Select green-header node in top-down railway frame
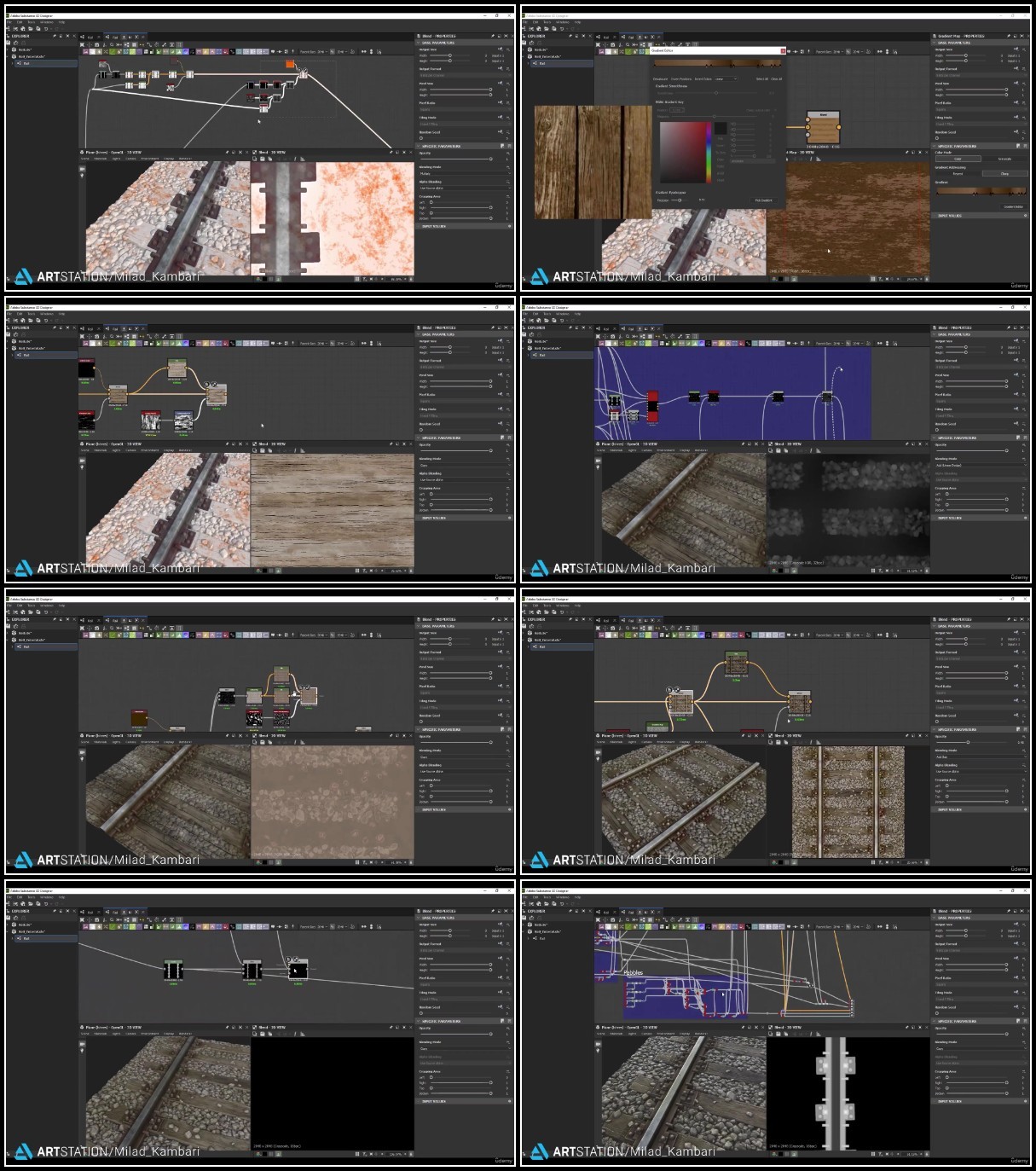Image resolution: width=1036 pixels, height=1171 pixels. pyautogui.click(x=736, y=663)
